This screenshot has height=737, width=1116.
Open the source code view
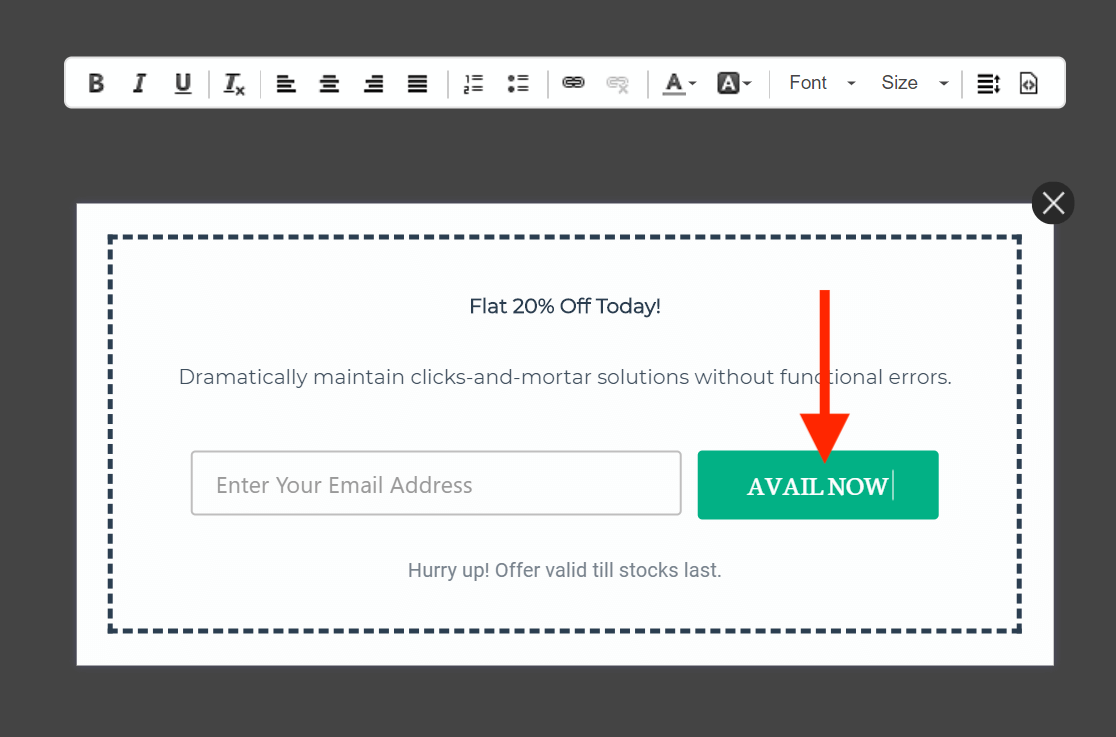[x=1029, y=83]
